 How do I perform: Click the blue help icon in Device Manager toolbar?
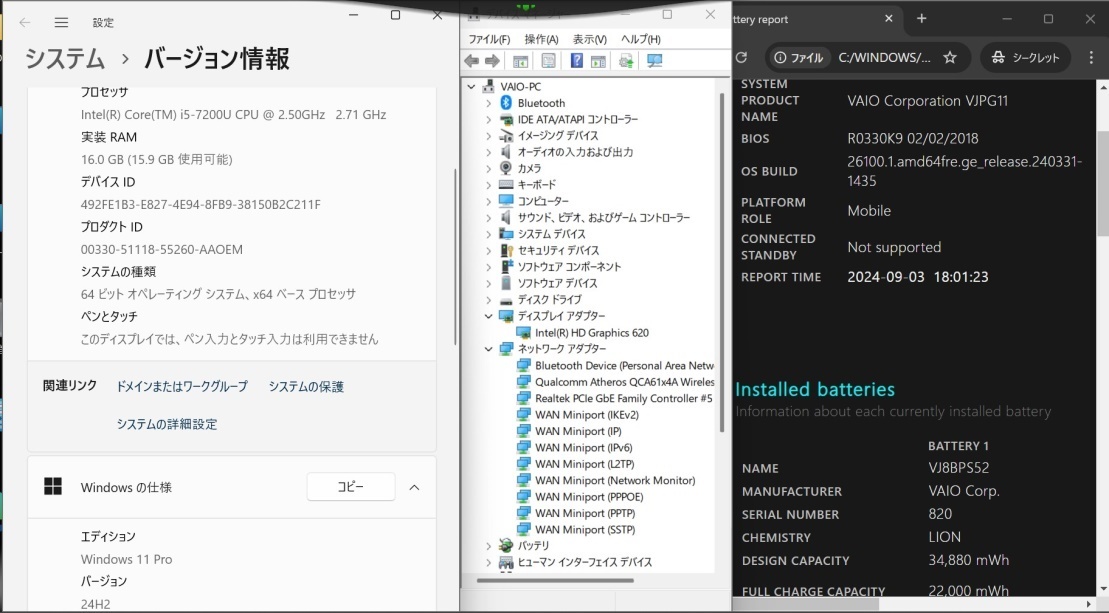click(576, 62)
